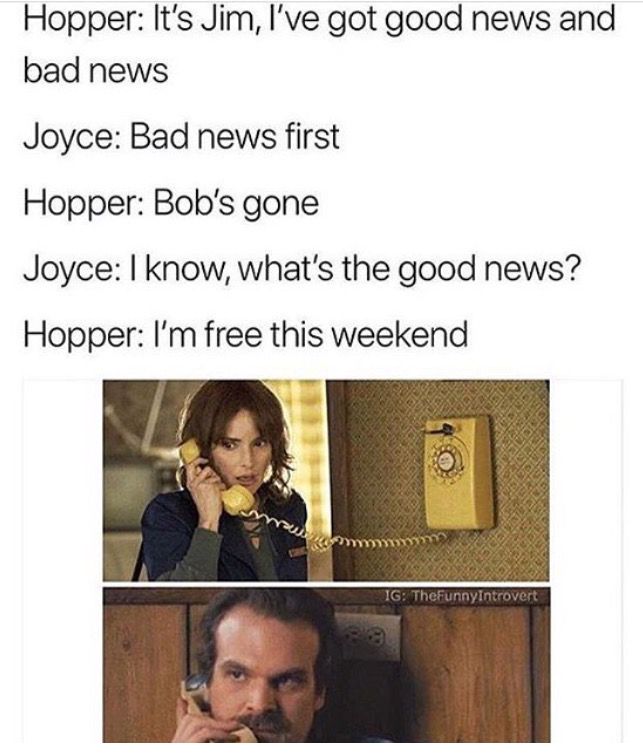Click the line 'Hopper: I'm free this weekend'
Image resolution: width=643 pixels, height=756 pixels.
[x=246, y=335]
